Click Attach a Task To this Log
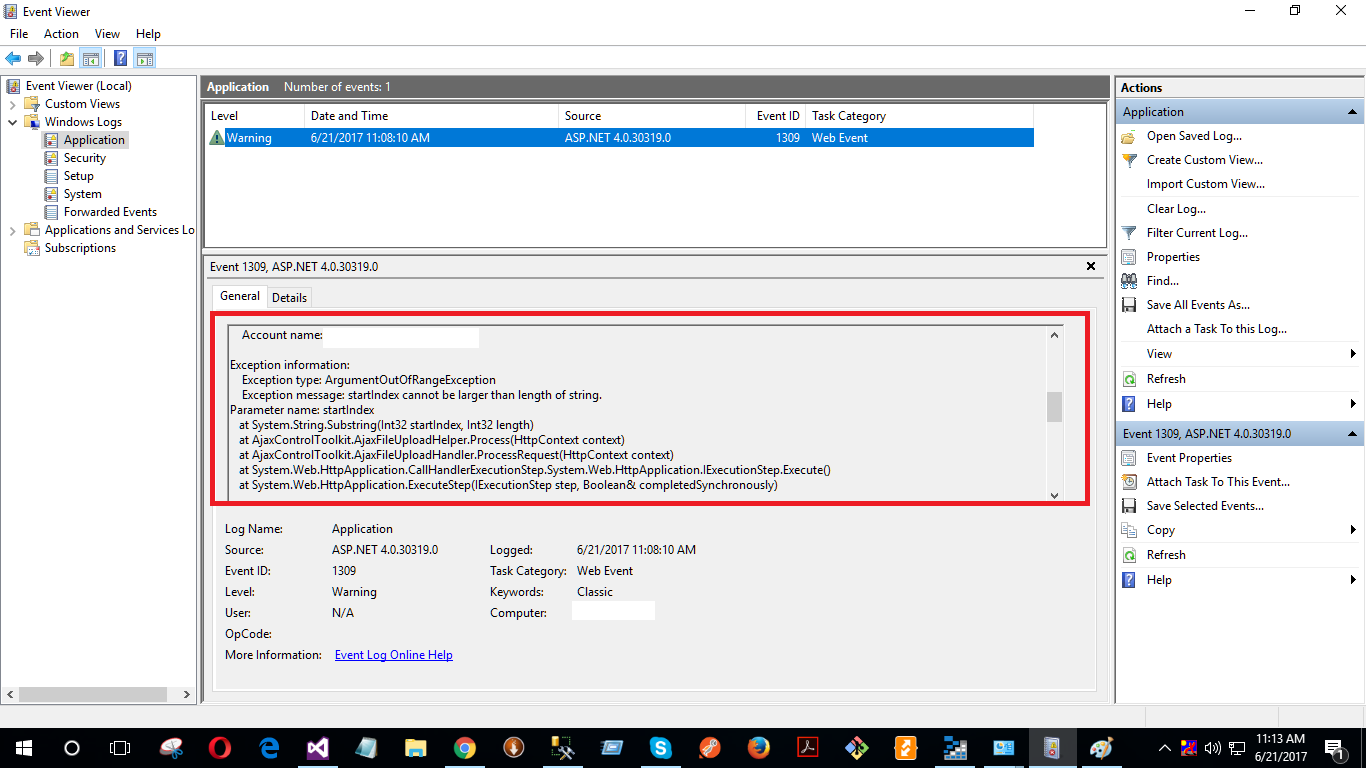 [1217, 329]
